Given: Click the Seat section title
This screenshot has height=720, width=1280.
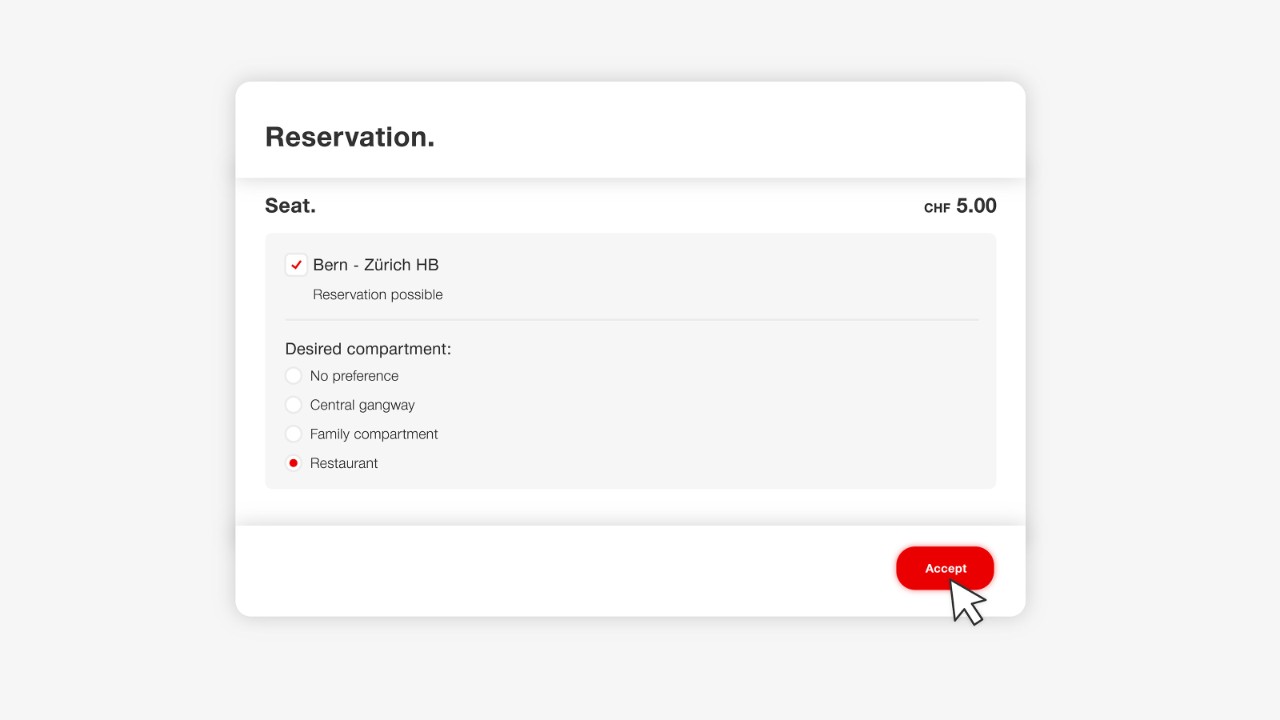Looking at the screenshot, I should coord(290,205).
